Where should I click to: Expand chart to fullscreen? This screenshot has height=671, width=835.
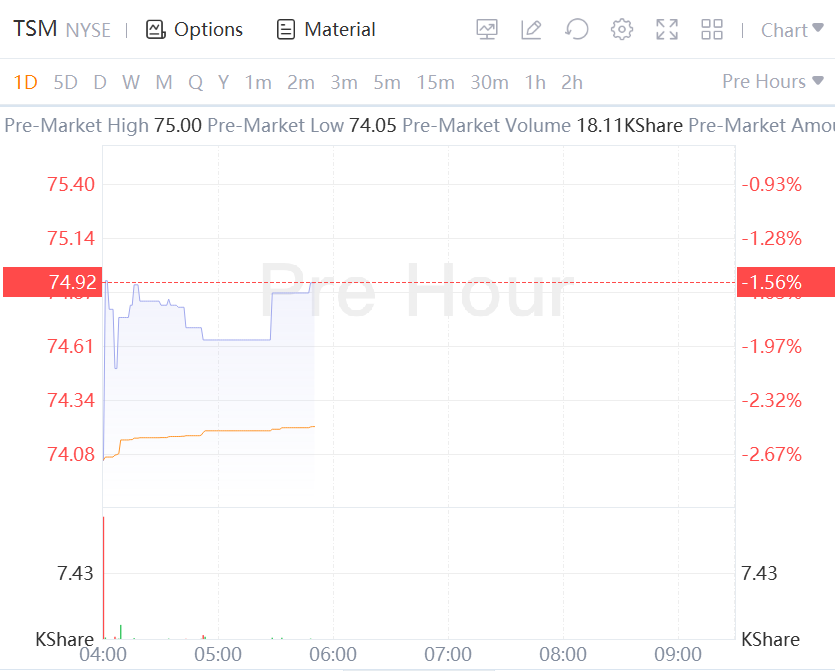[667, 30]
